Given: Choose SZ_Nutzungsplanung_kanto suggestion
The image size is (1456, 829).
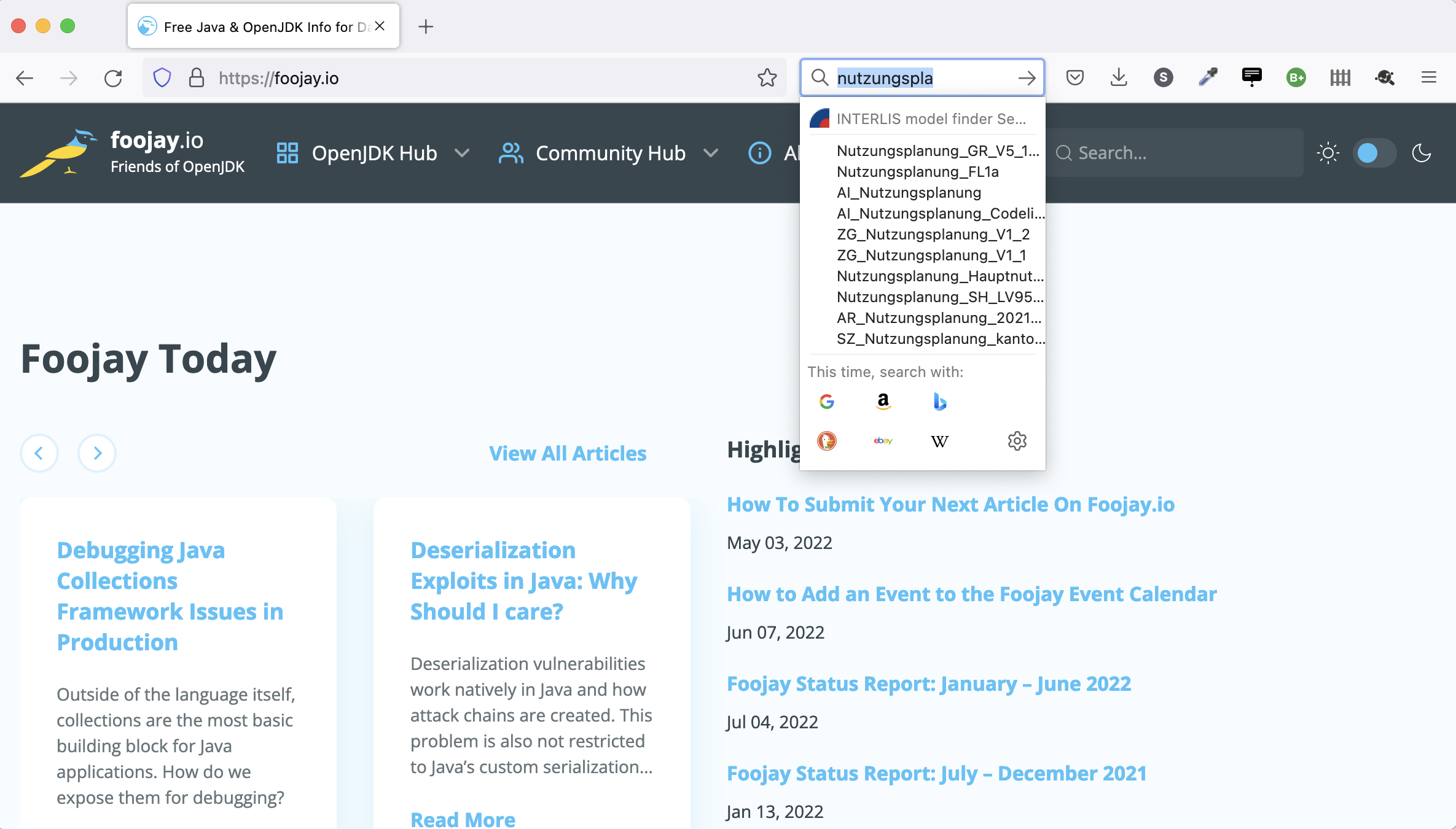Looking at the screenshot, I should [x=923, y=339].
